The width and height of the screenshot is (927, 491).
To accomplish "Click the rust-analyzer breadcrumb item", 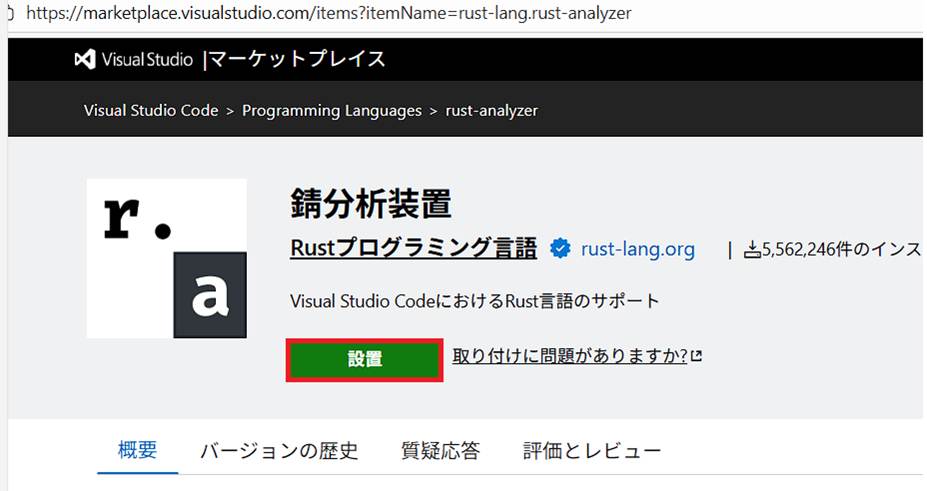I will 492,110.
